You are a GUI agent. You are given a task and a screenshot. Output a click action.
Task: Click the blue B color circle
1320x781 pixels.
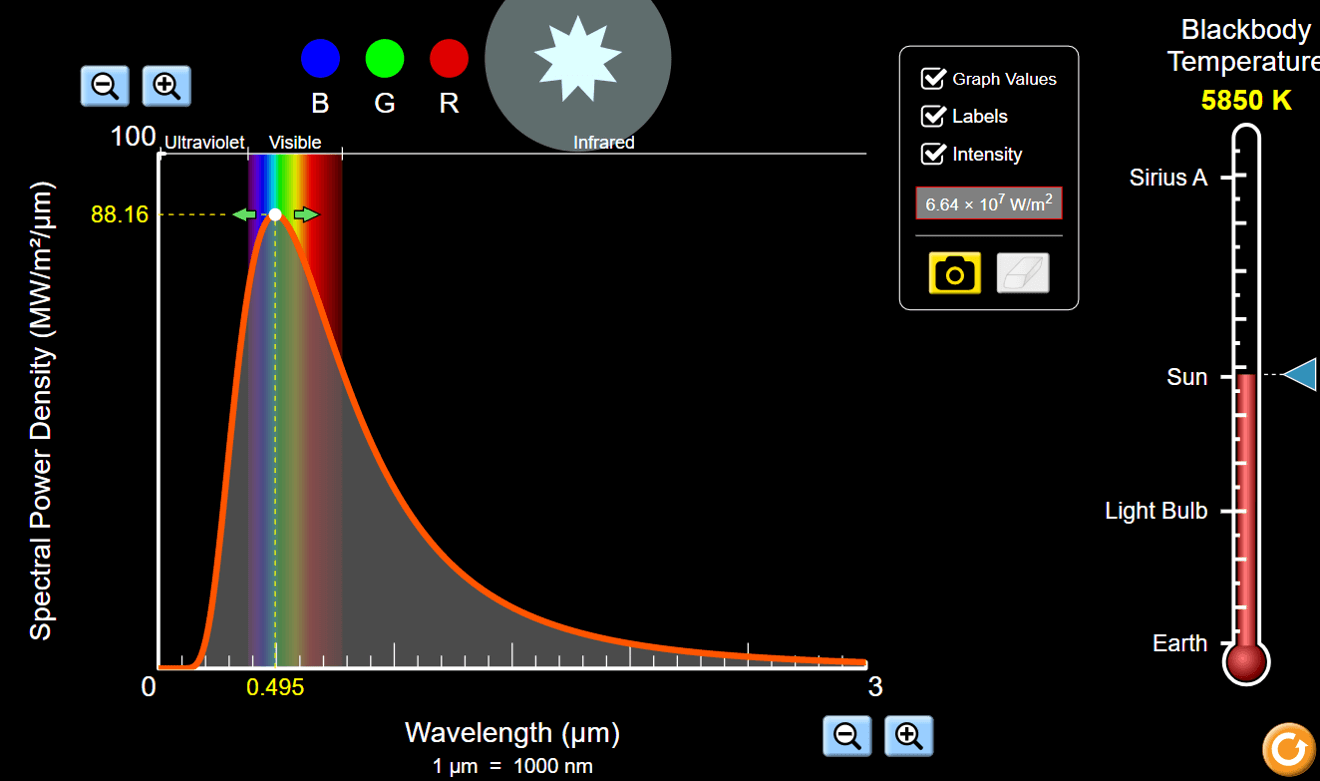(320, 58)
